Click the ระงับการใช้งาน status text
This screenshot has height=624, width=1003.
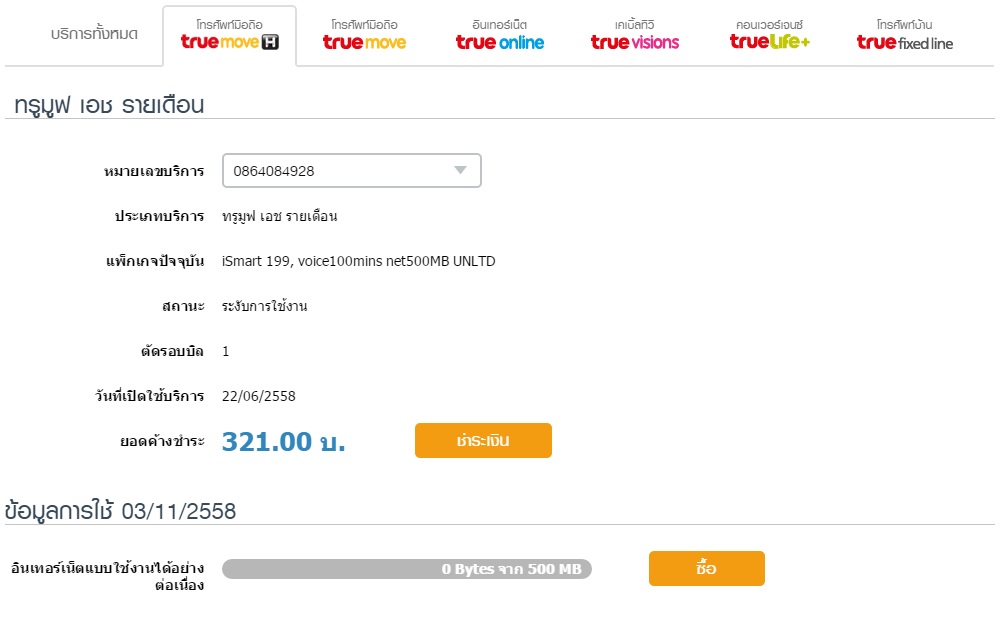264,307
